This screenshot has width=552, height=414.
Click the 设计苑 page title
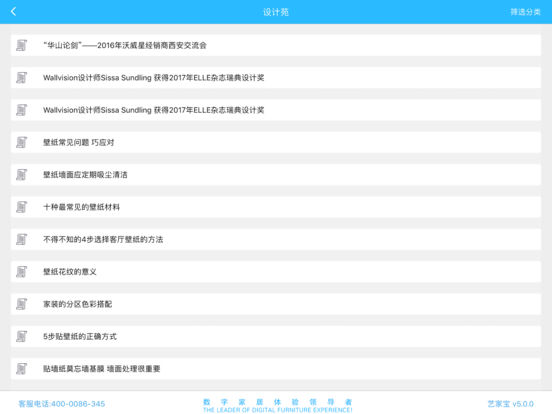click(x=276, y=12)
